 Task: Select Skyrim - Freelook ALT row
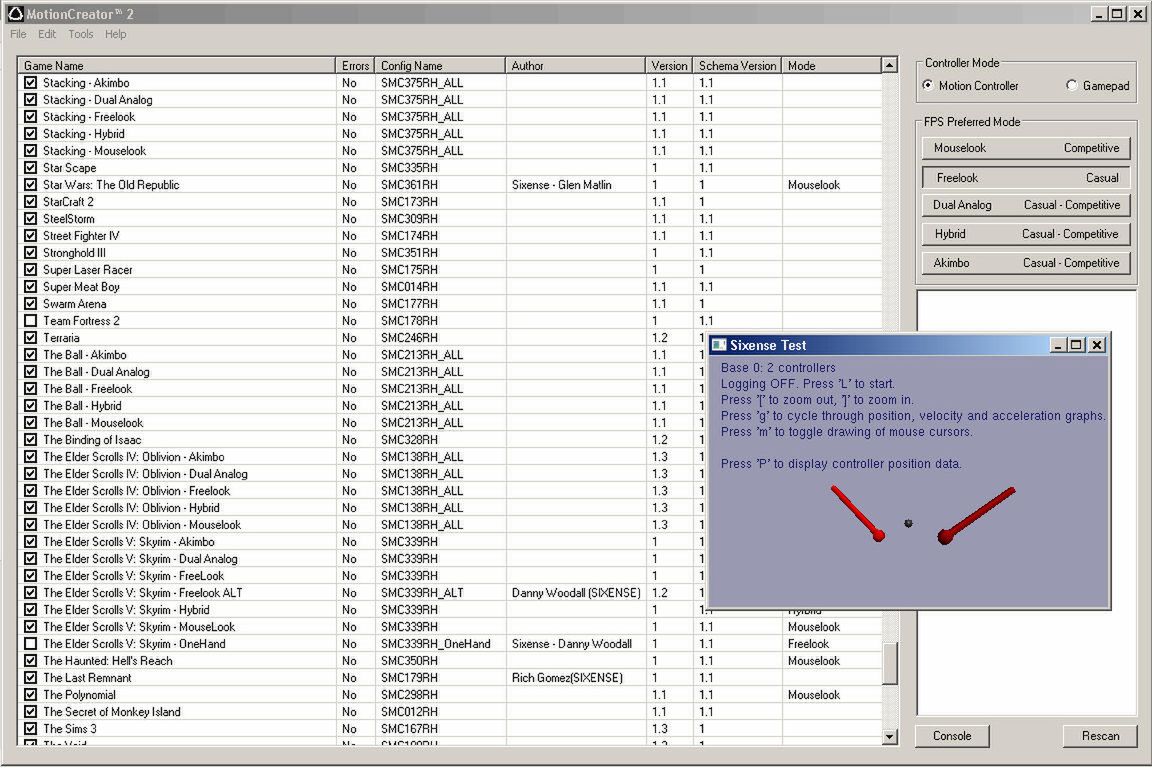(360, 592)
